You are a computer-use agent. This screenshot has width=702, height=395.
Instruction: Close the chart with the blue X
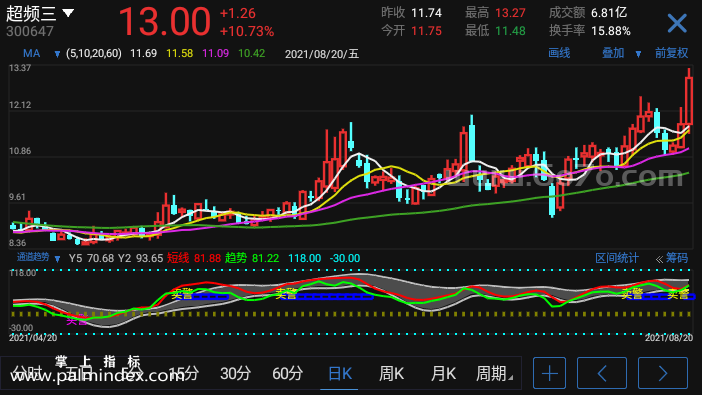pyautogui.click(x=676, y=23)
